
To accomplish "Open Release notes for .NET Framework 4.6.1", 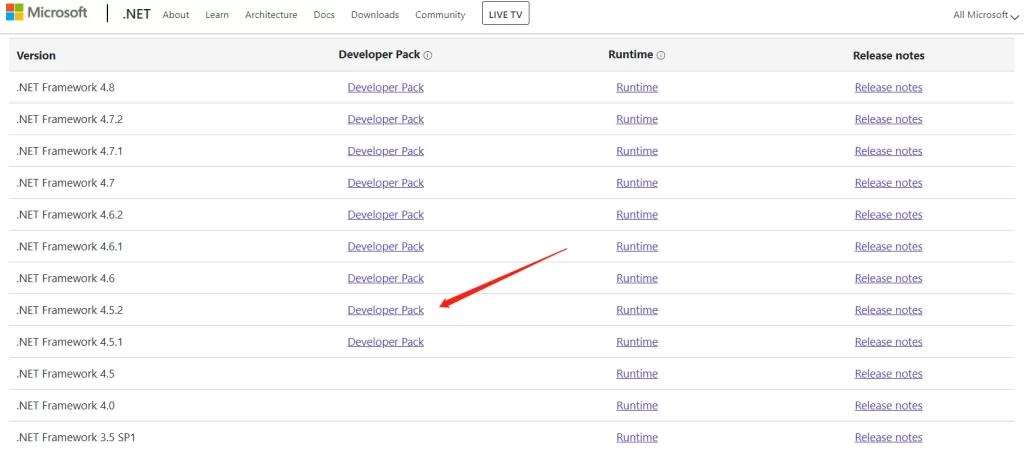I will (x=888, y=246).
